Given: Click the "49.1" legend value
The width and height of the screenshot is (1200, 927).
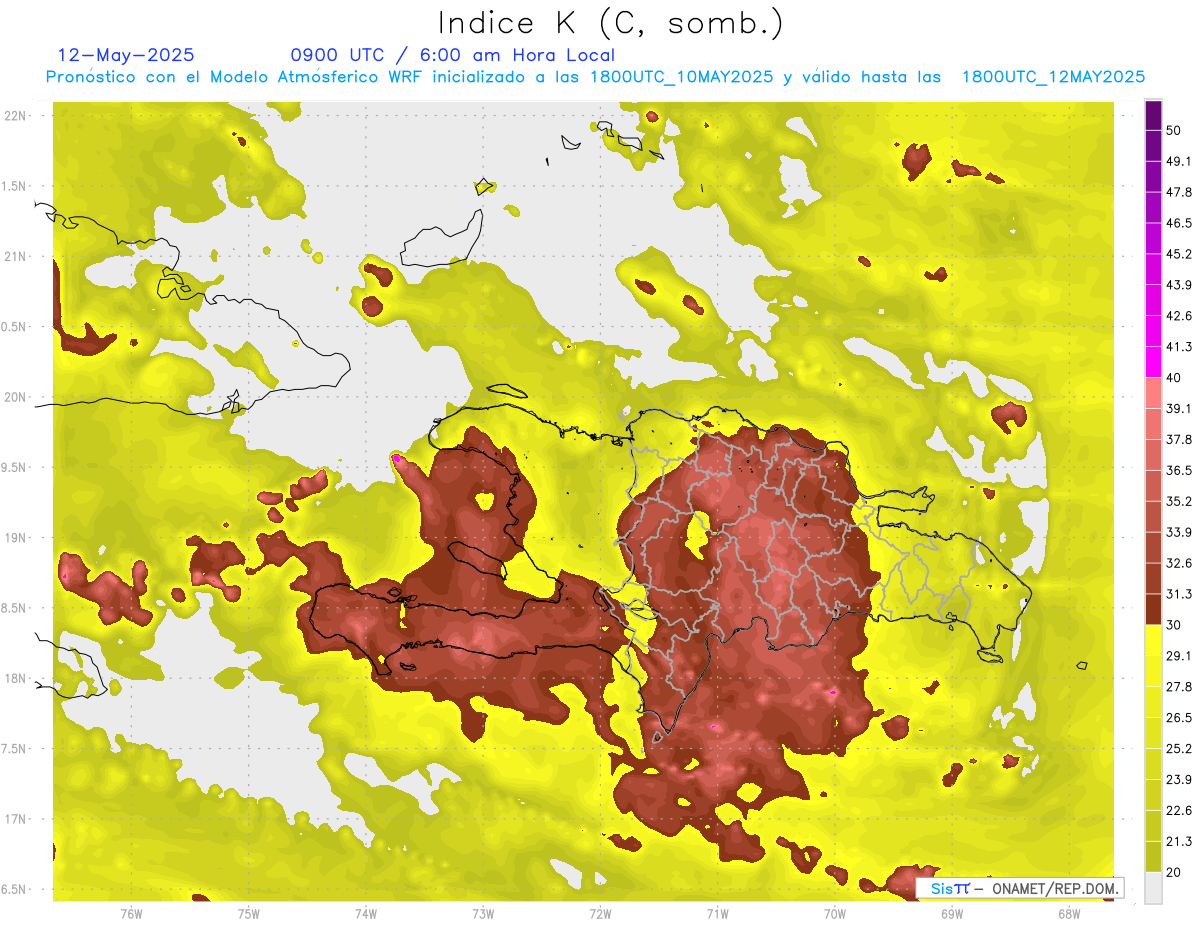Looking at the screenshot, I should (x=1178, y=161).
